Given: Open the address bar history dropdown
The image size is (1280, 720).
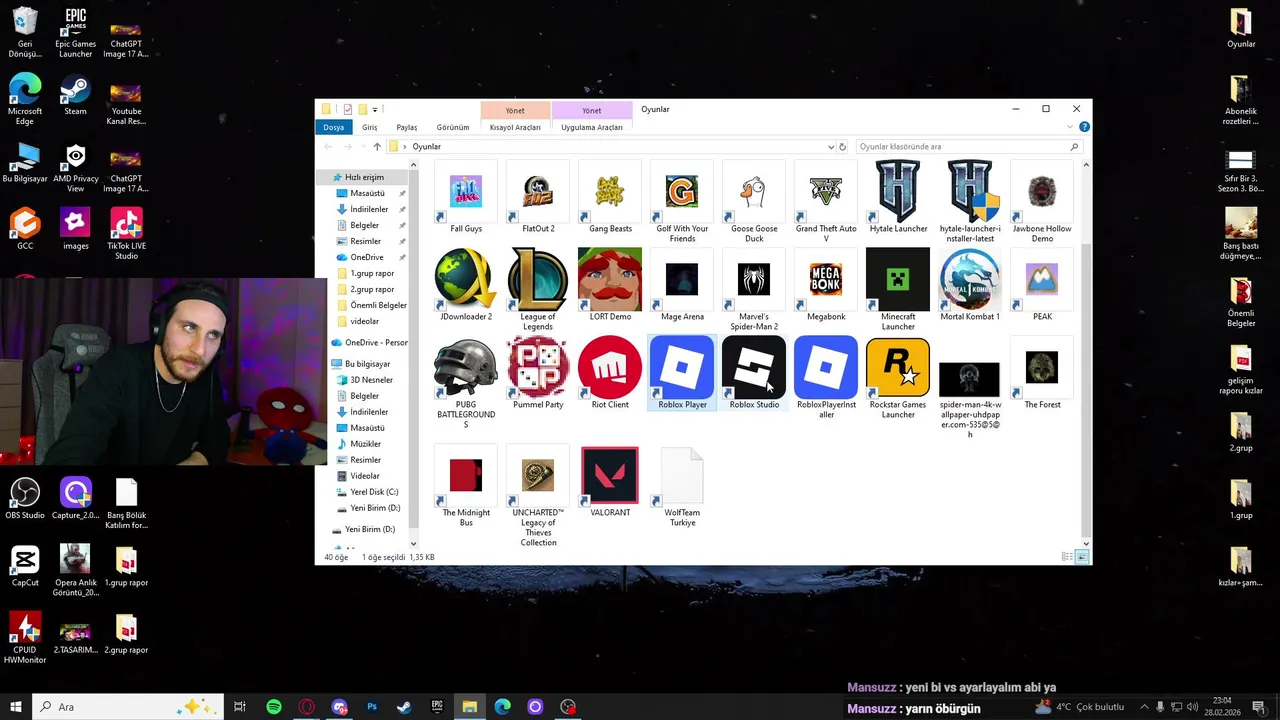Looking at the screenshot, I should pyautogui.click(x=831, y=147).
